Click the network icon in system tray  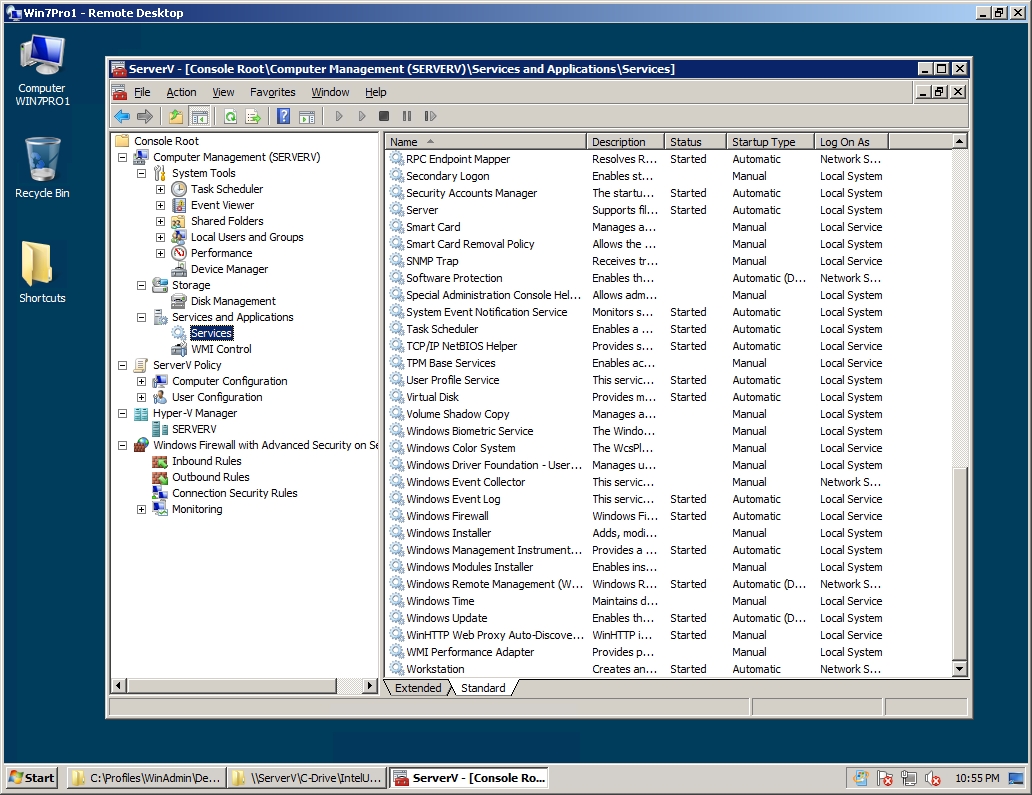click(909, 778)
